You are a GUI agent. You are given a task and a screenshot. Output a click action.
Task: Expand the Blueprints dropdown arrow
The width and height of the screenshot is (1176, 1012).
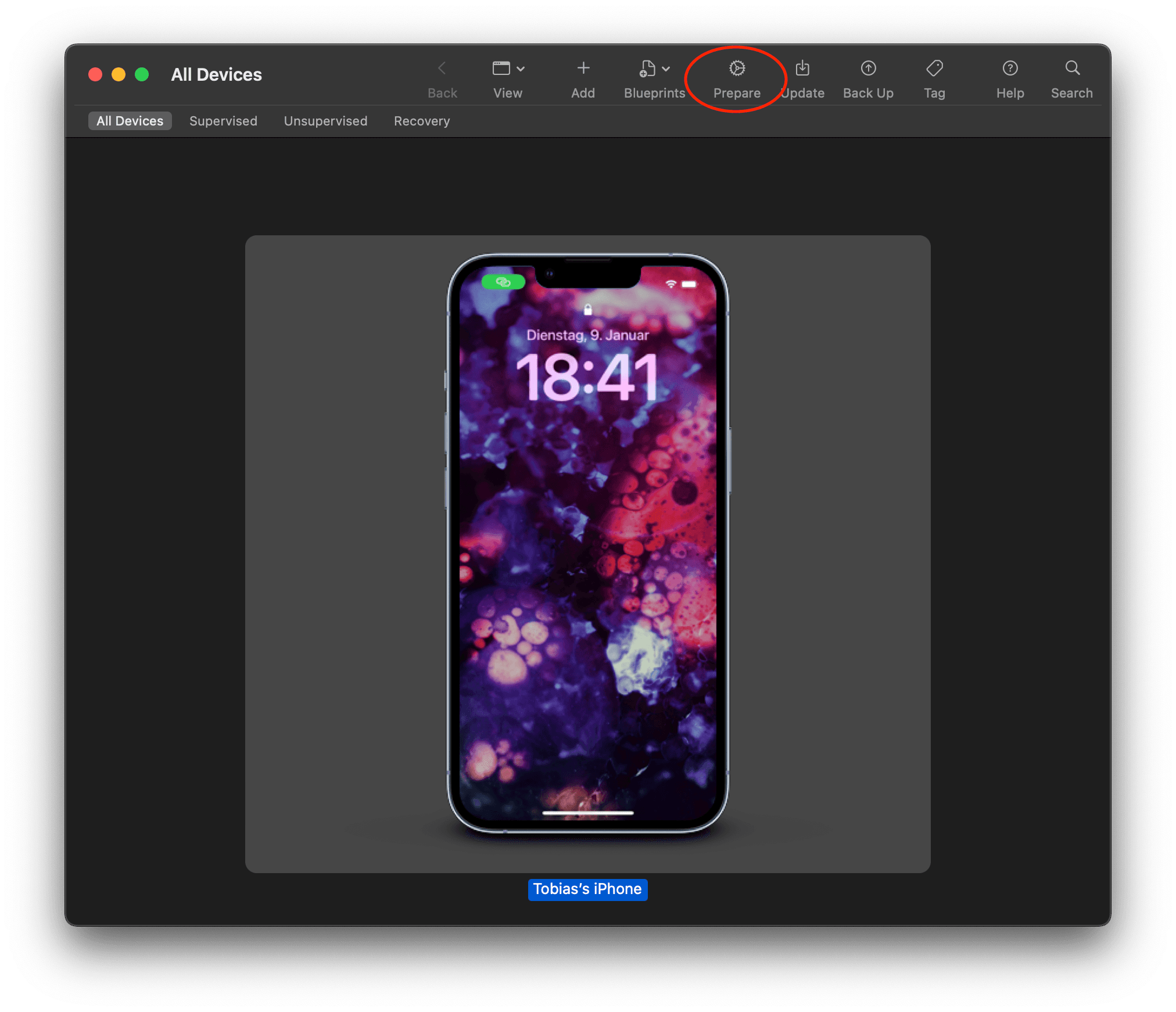coord(666,69)
